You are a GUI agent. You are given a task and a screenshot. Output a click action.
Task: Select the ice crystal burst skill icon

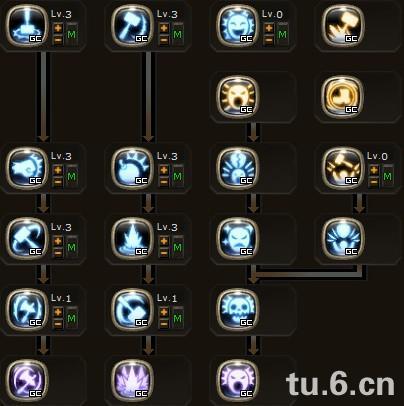tap(132, 239)
